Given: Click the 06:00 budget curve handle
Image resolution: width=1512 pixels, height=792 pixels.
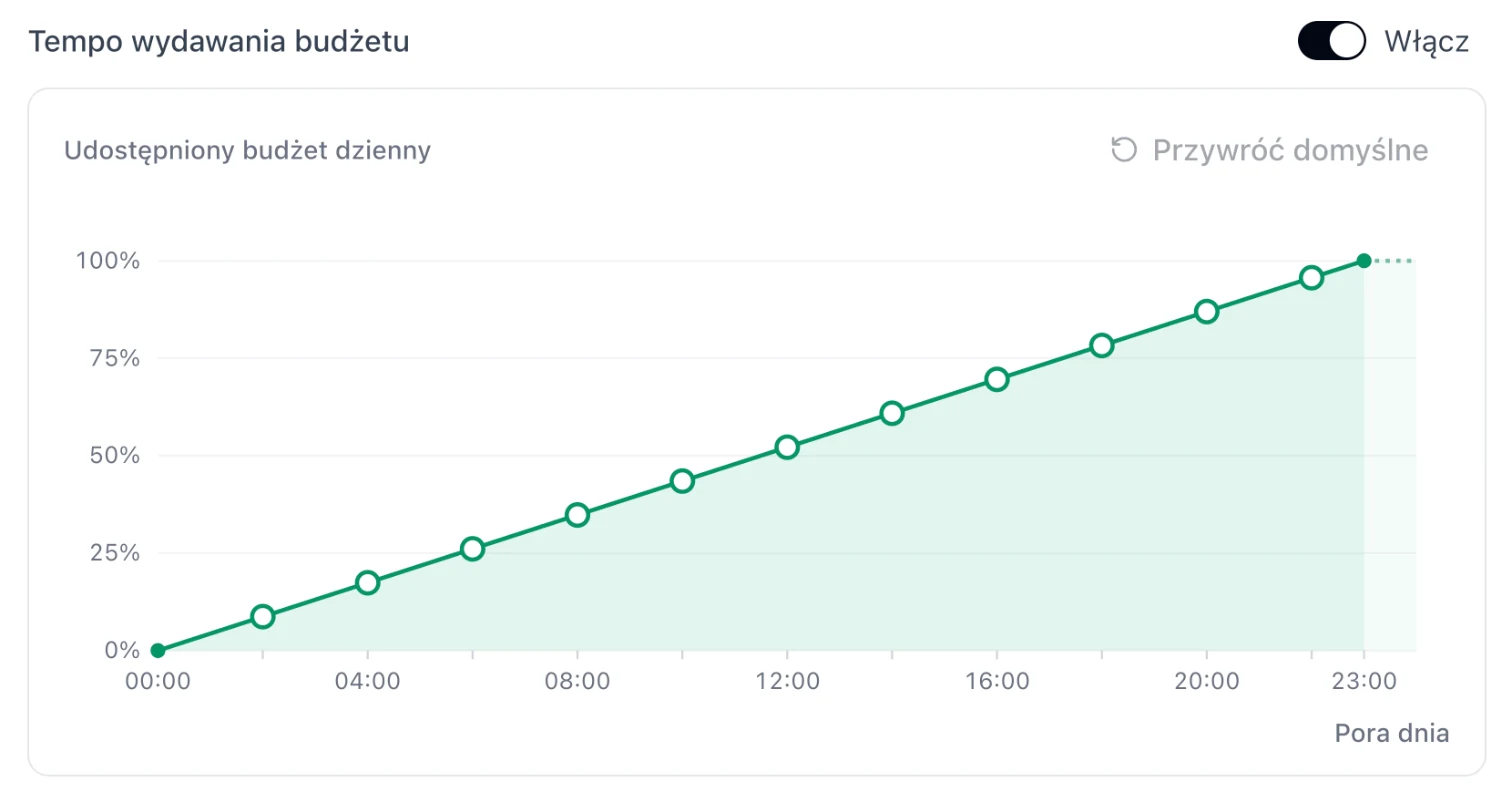Looking at the screenshot, I should click(x=472, y=549).
